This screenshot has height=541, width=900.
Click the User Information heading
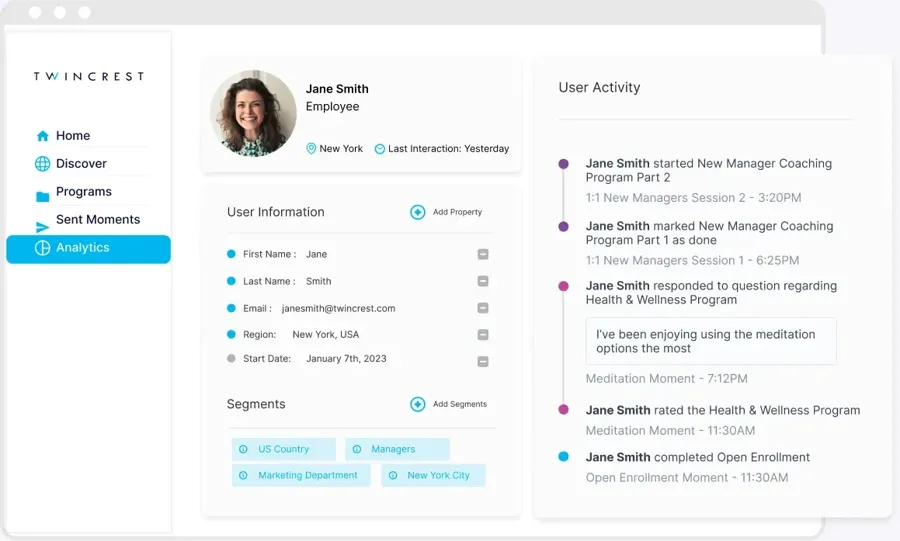click(276, 212)
